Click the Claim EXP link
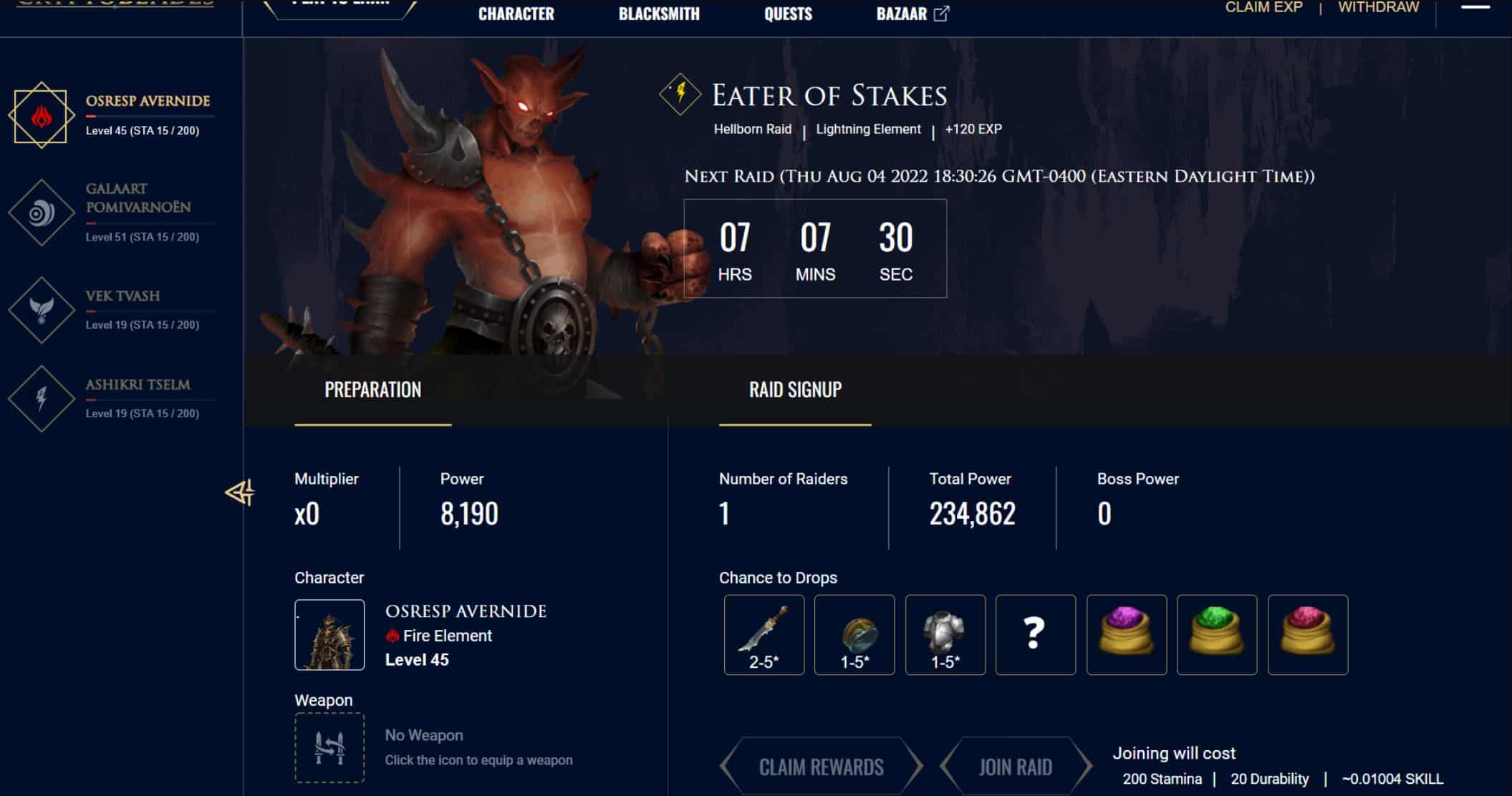Viewport: 1512px width, 796px height. tap(1263, 8)
